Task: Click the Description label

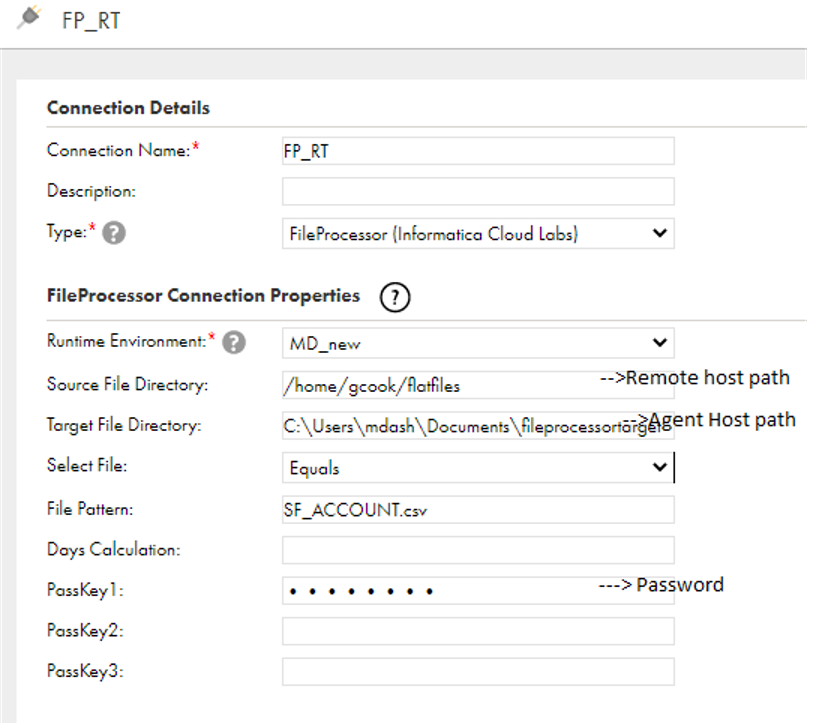Action: (91, 191)
